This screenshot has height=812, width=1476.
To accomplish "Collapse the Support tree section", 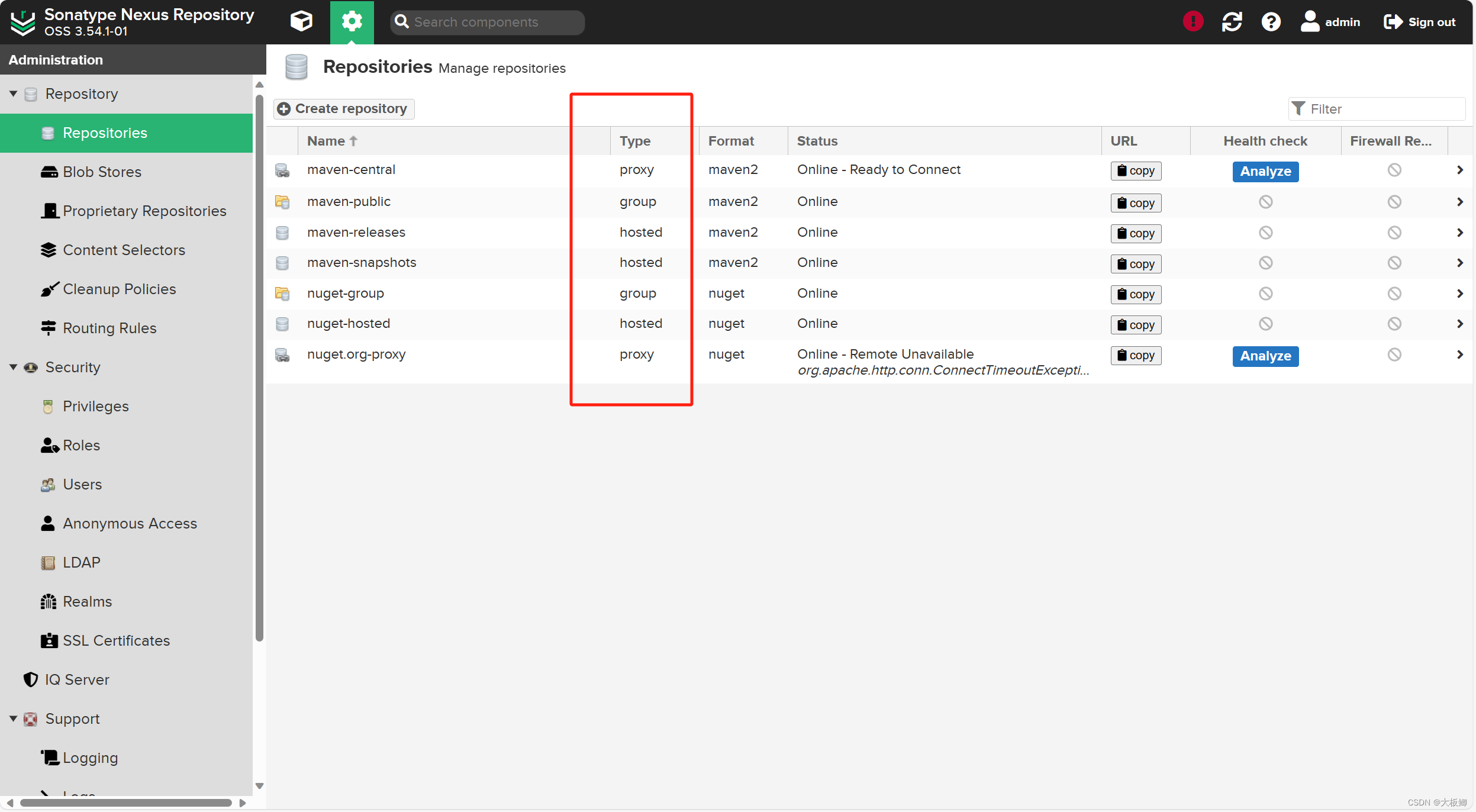I will (x=13, y=718).
